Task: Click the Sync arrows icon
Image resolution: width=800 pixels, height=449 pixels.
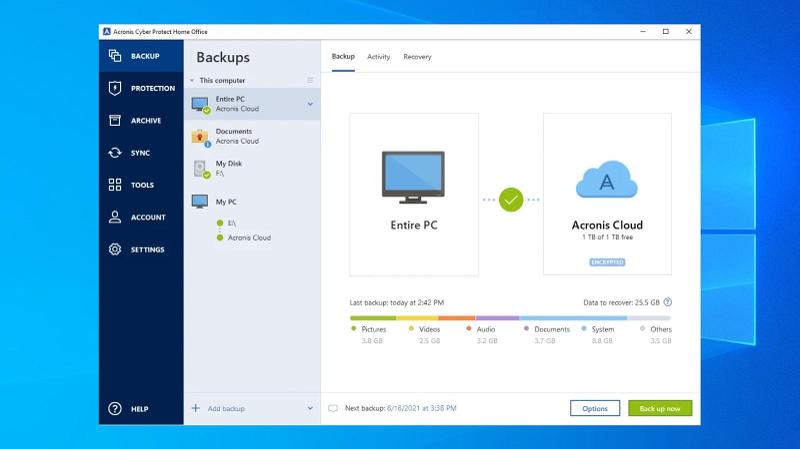Action: (x=115, y=153)
